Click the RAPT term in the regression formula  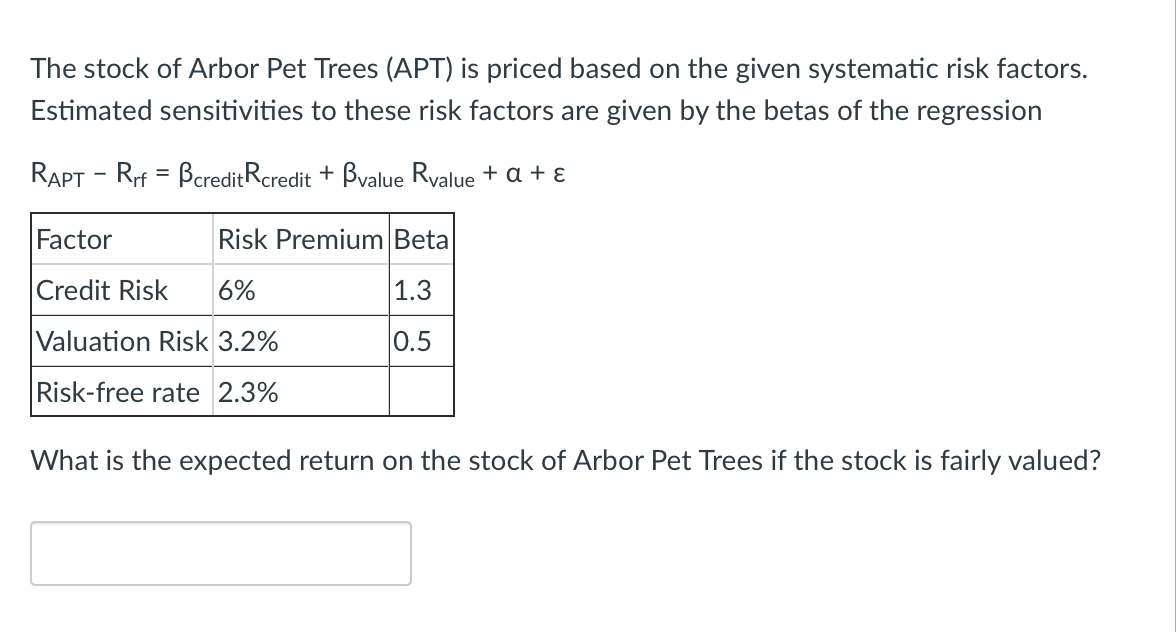(x=57, y=175)
